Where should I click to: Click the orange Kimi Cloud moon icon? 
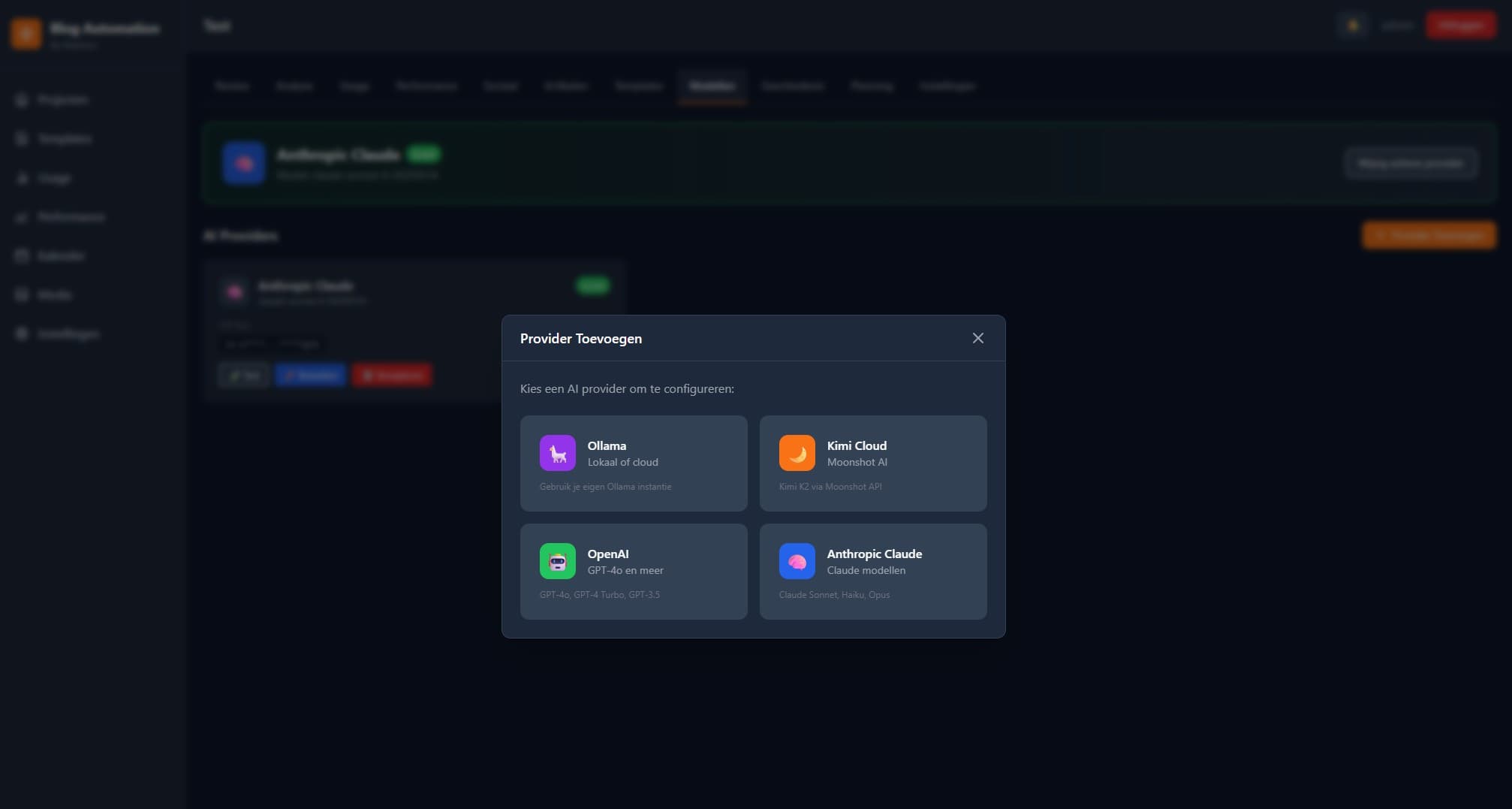797,453
